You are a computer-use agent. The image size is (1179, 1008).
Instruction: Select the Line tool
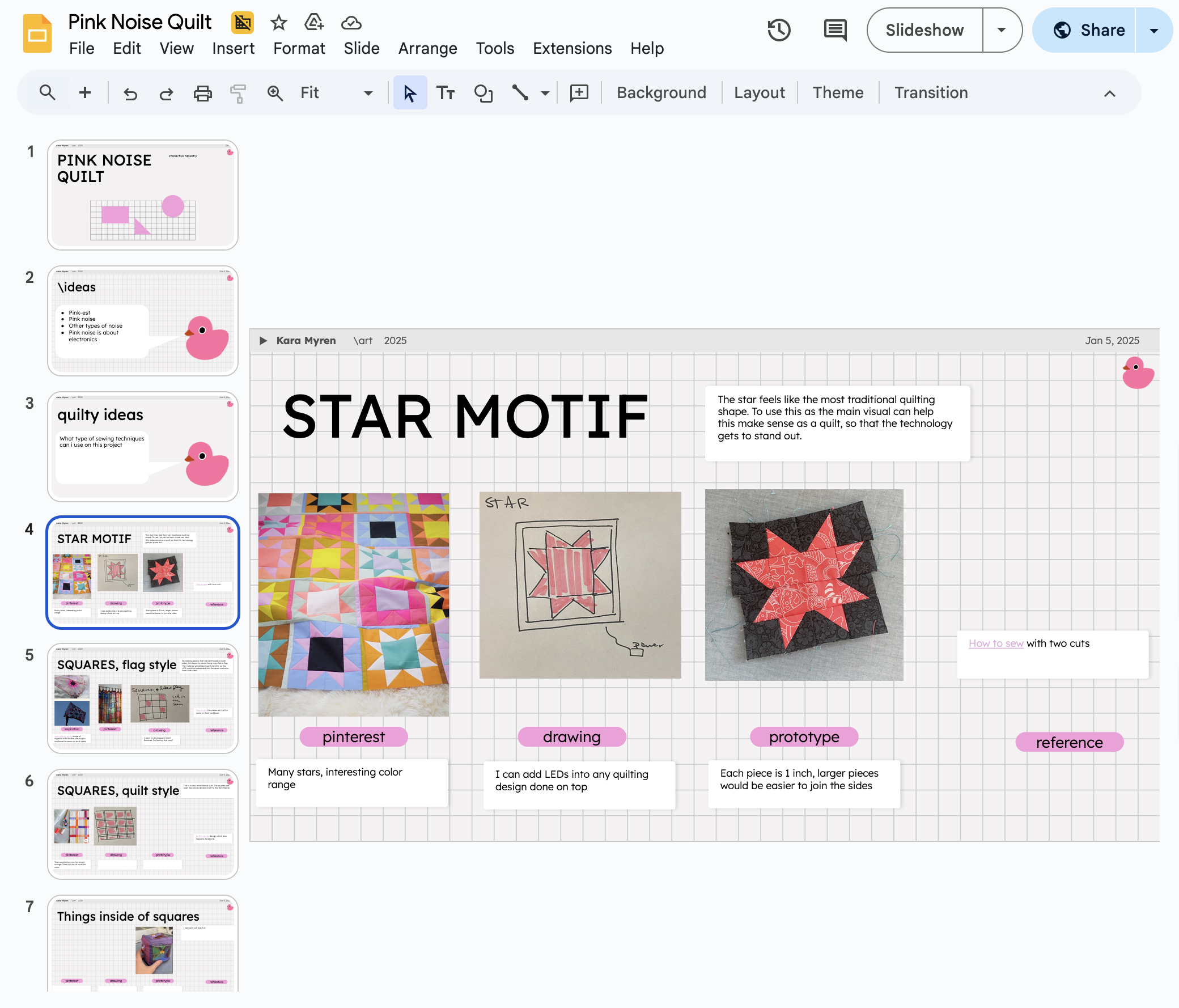tap(520, 93)
